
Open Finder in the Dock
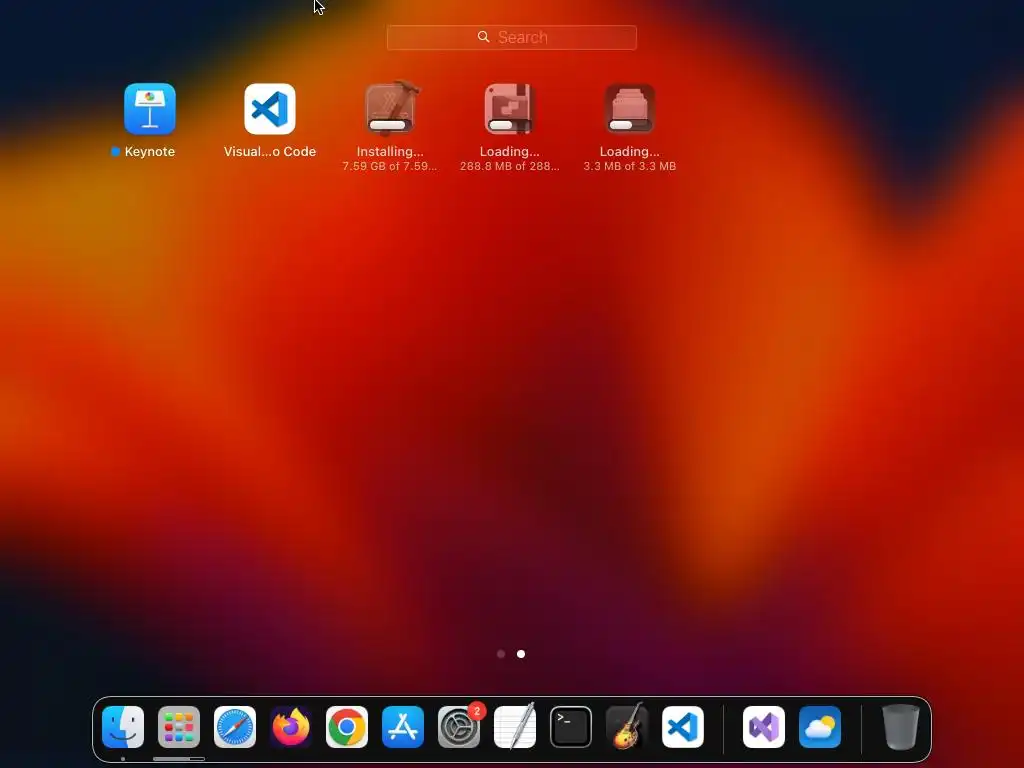click(123, 727)
